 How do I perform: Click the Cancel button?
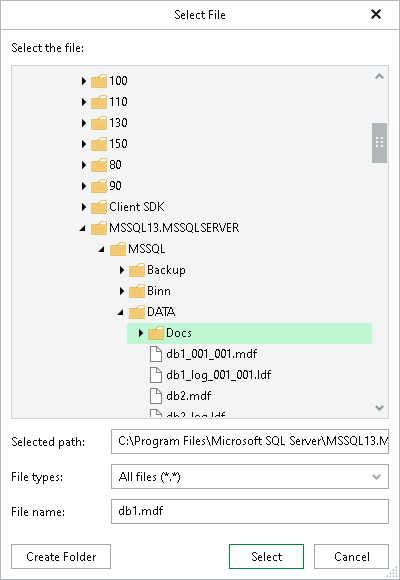pos(352,556)
